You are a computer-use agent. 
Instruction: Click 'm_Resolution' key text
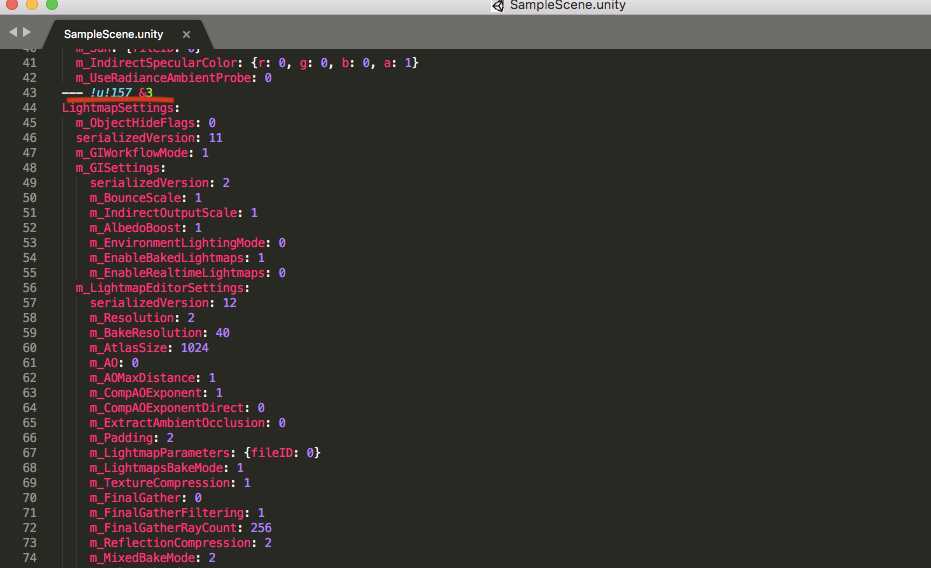(132, 318)
